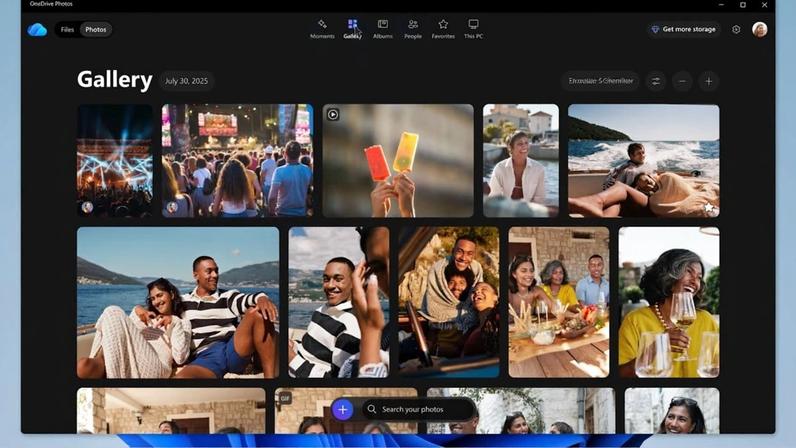The image size is (796, 448).
Task: Open the outdoor dinner table photo
Action: (559, 302)
